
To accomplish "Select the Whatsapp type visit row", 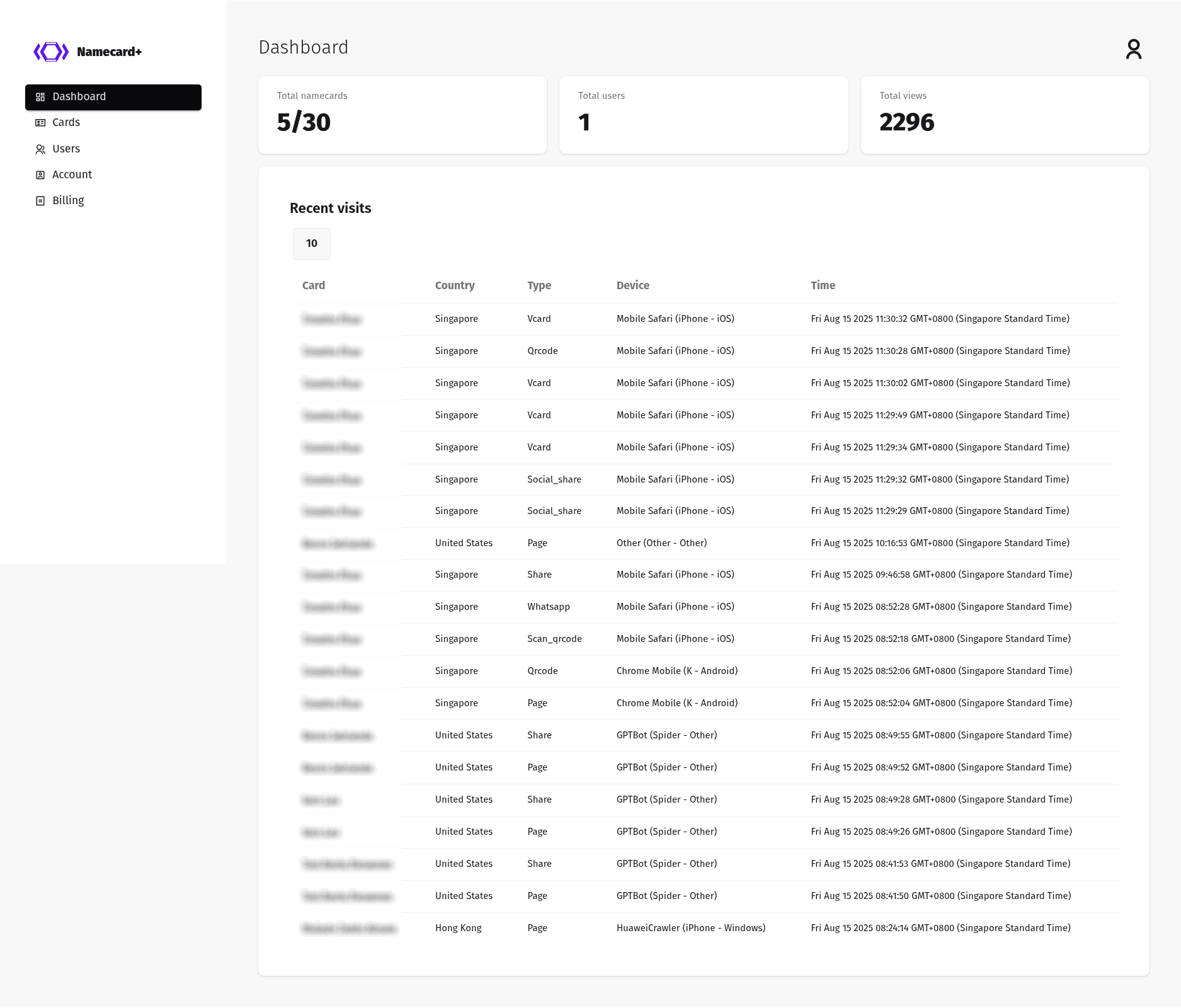I will (x=690, y=607).
